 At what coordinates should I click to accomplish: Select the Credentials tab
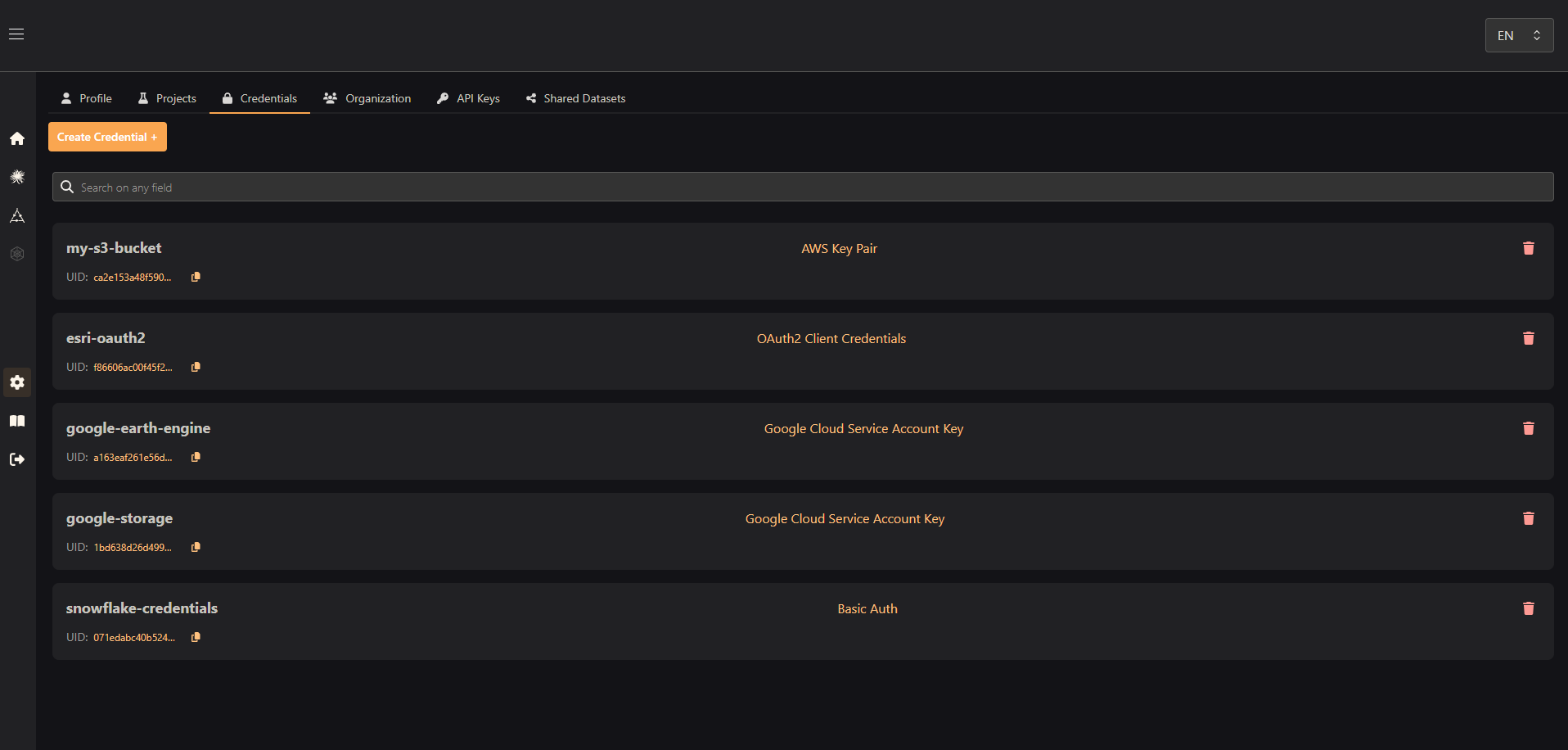click(x=259, y=98)
